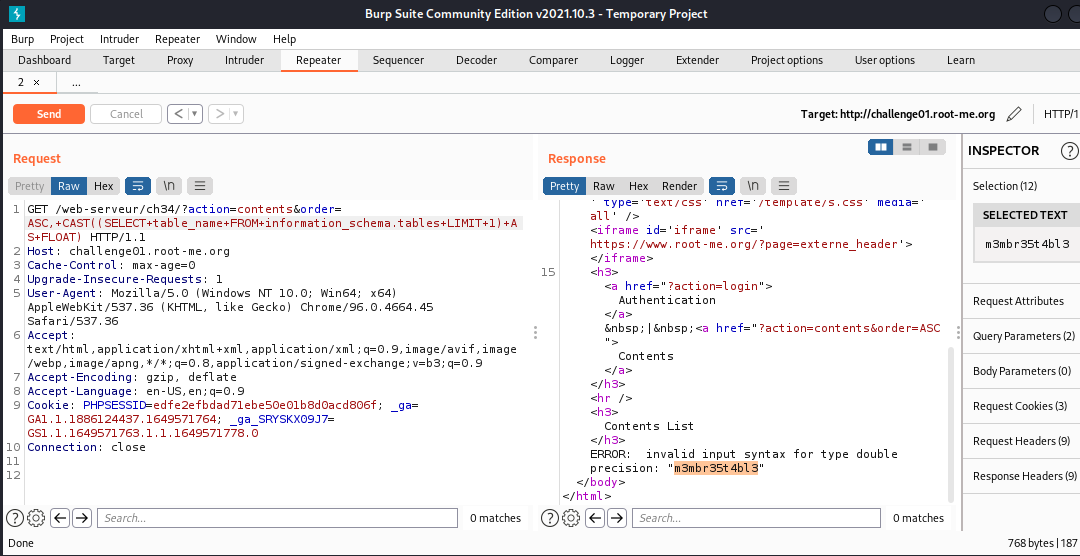
Task: Expand Request Headers (9) section
Action: pyautogui.click(x=1021, y=441)
